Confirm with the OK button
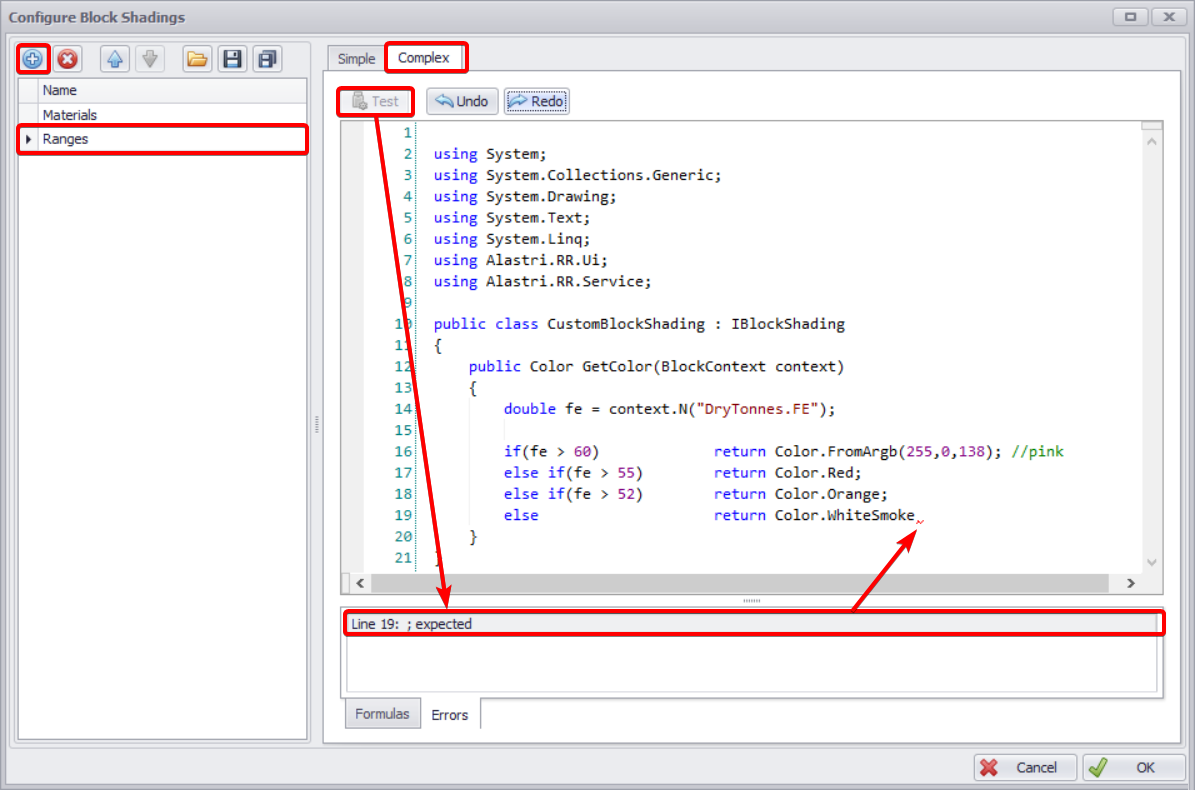Screen dimensions: 1195x790 click(1132, 767)
